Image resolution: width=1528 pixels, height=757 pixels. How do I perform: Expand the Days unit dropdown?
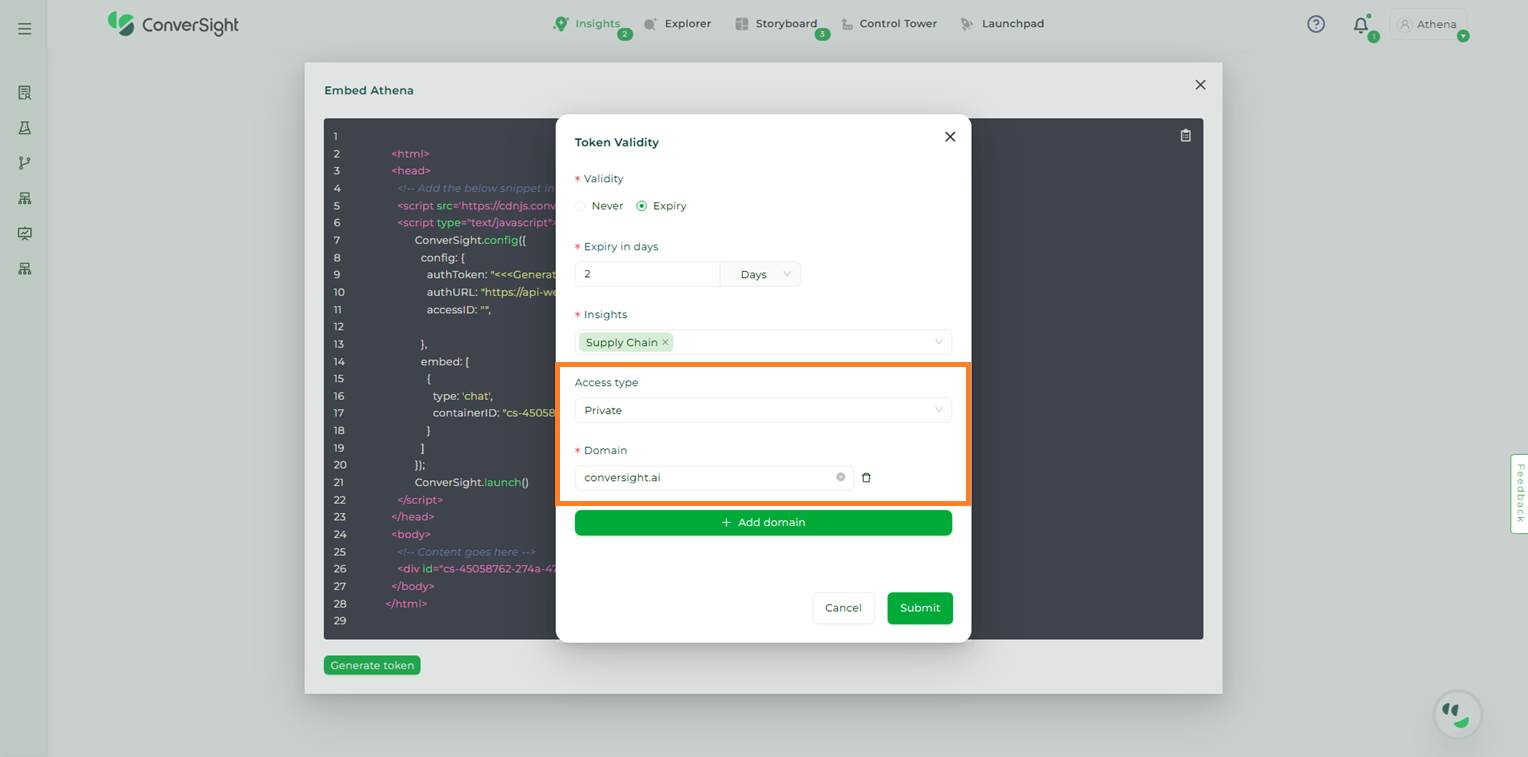coord(761,274)
